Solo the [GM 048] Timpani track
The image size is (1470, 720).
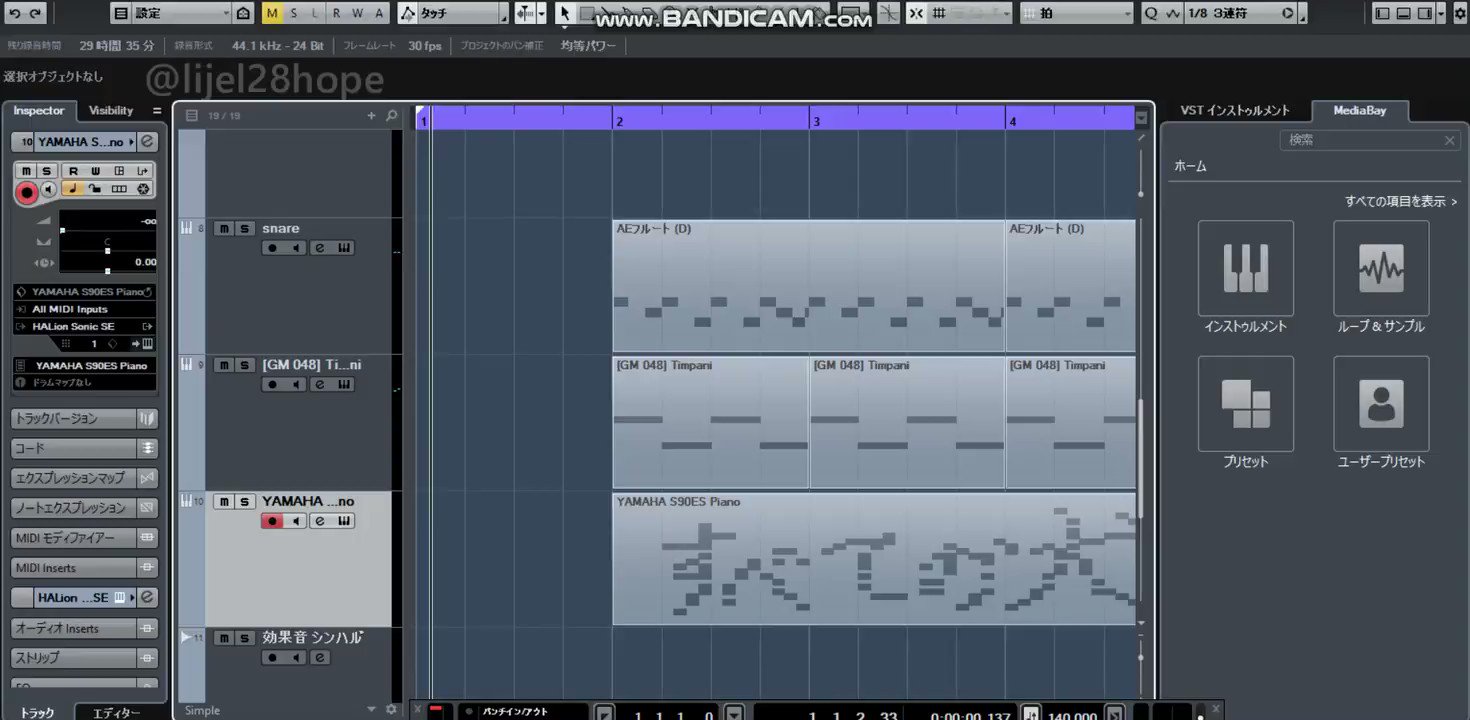(x=244, y=365)
